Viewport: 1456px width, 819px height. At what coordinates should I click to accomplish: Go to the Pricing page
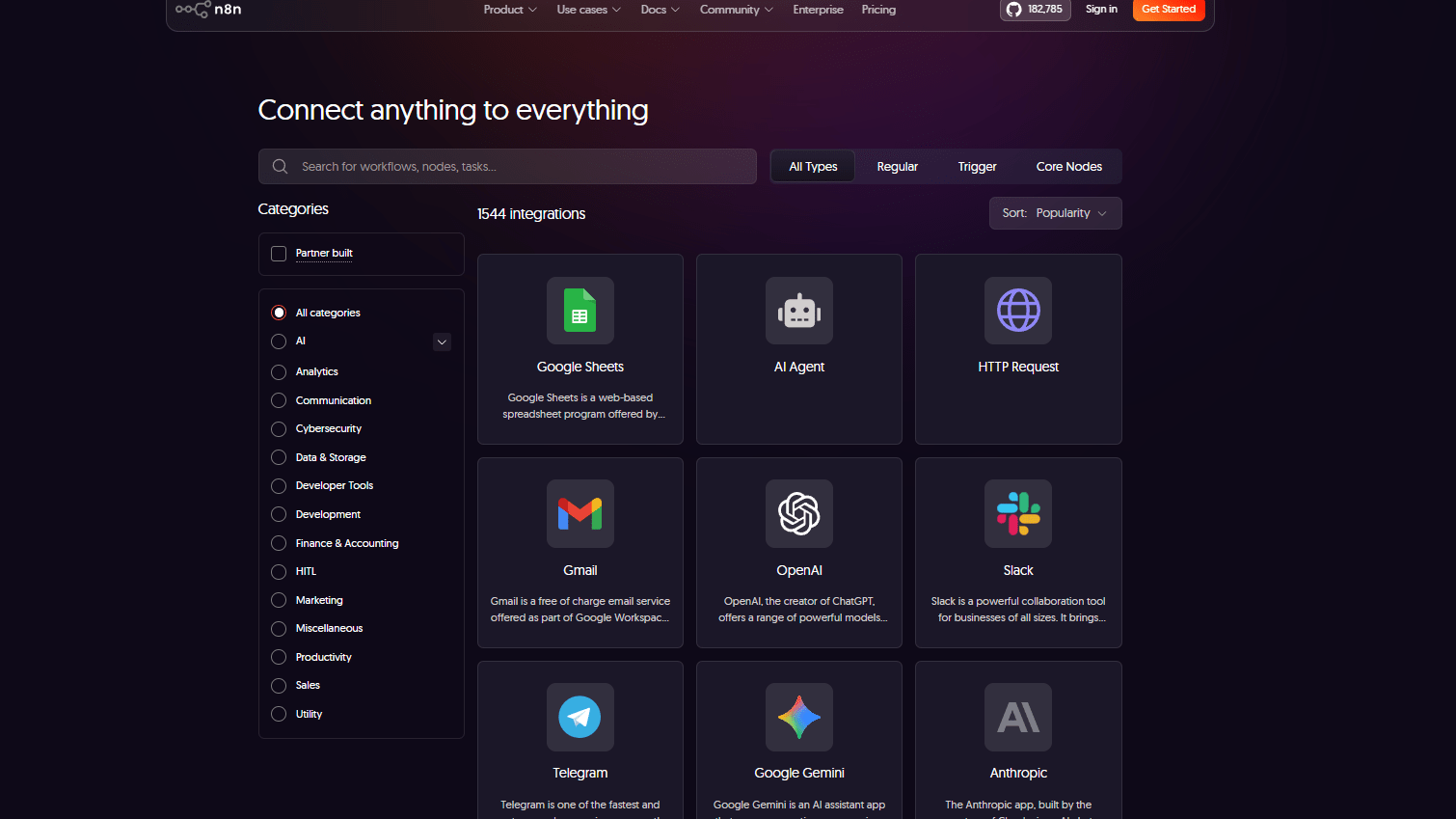coord(878,10)
